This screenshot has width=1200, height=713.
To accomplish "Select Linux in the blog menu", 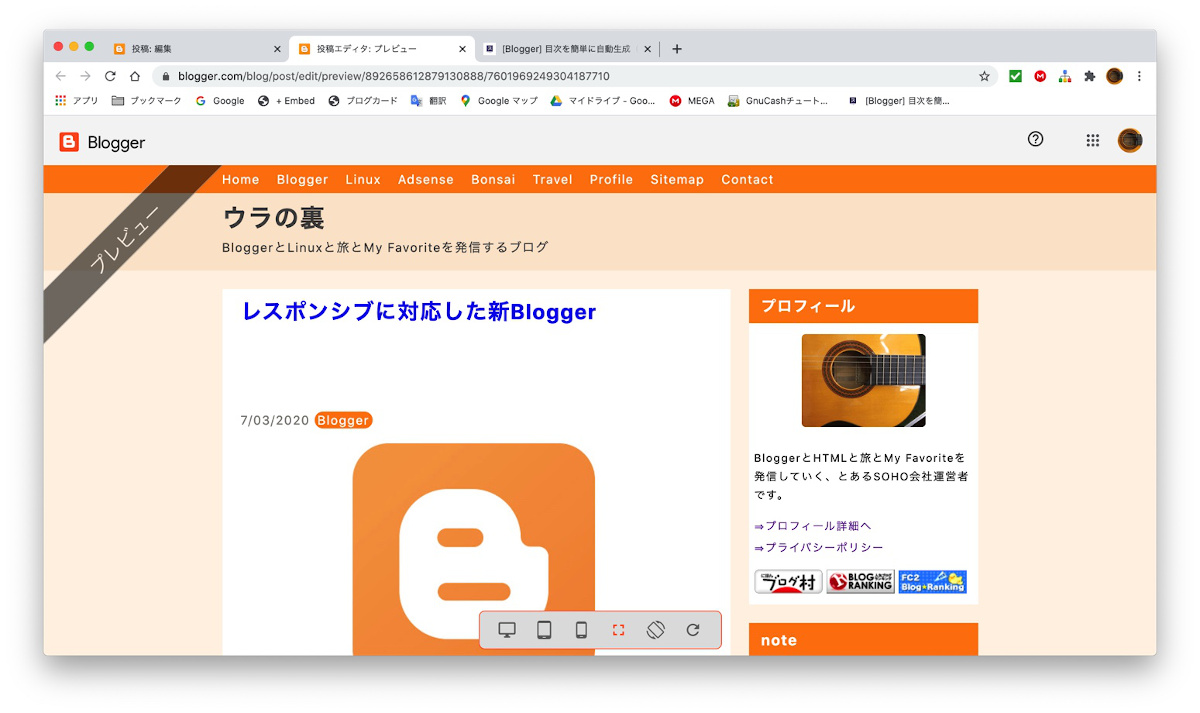I will coord(363,180).
